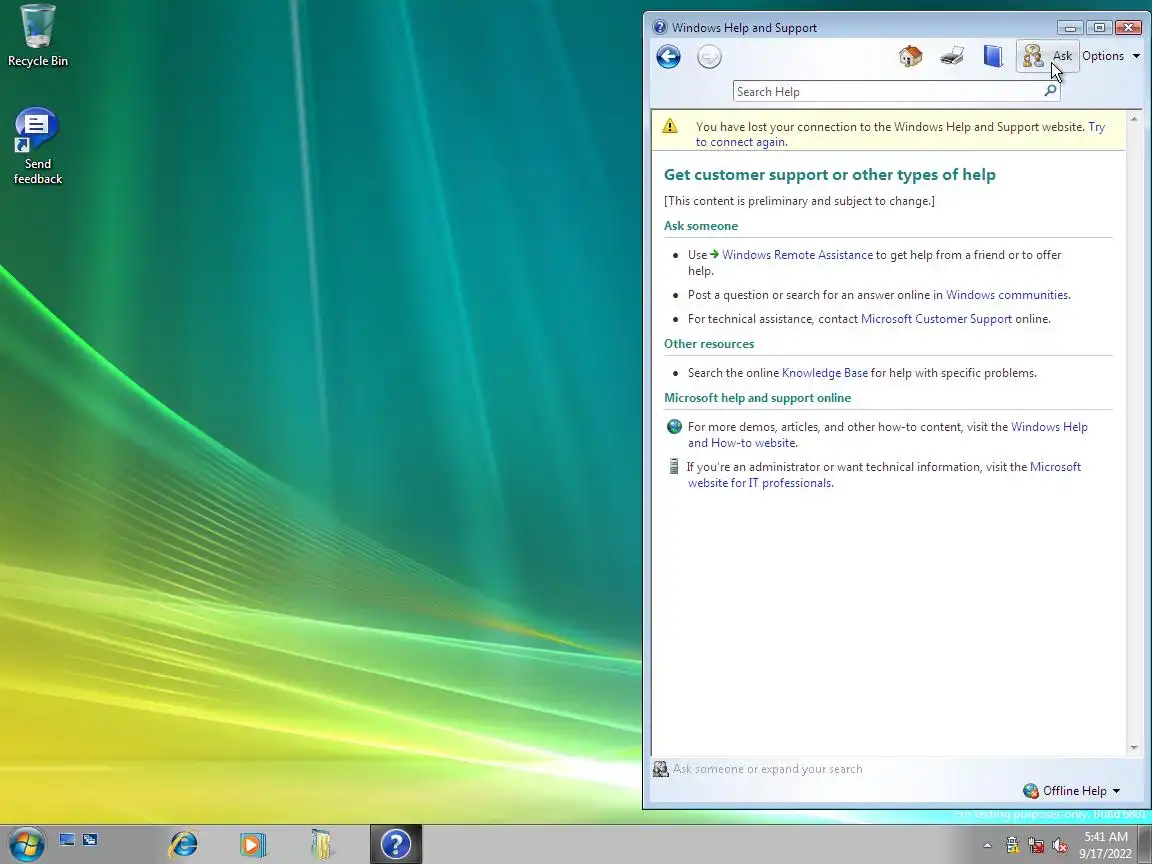
Task: Show hidden system tray icons
Action: coord(987,846)
